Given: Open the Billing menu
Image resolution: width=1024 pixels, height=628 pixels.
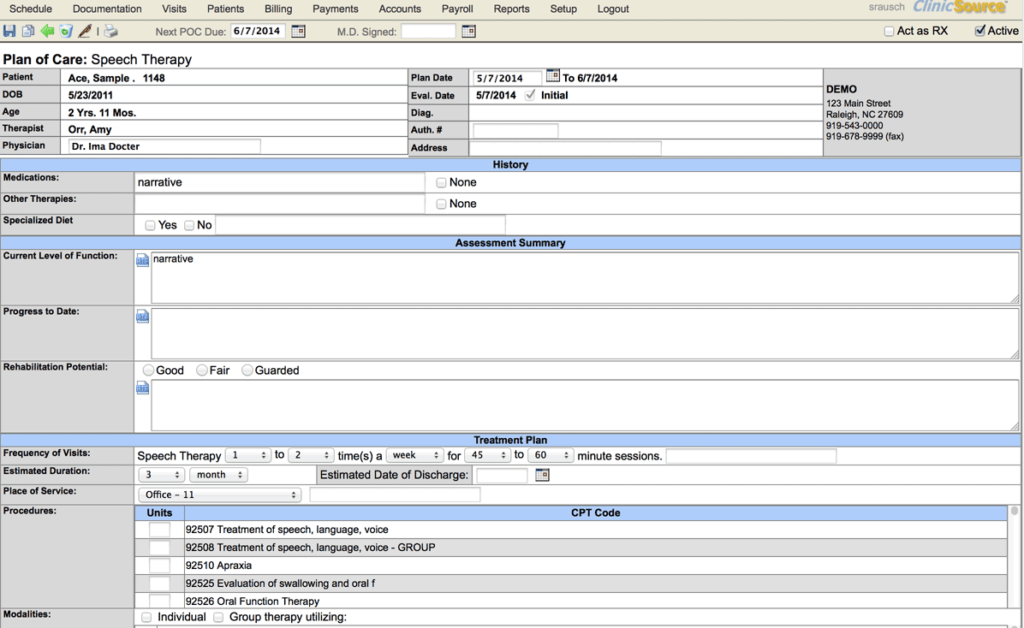Looking at the screenshot, I should (x=278, y=9).
